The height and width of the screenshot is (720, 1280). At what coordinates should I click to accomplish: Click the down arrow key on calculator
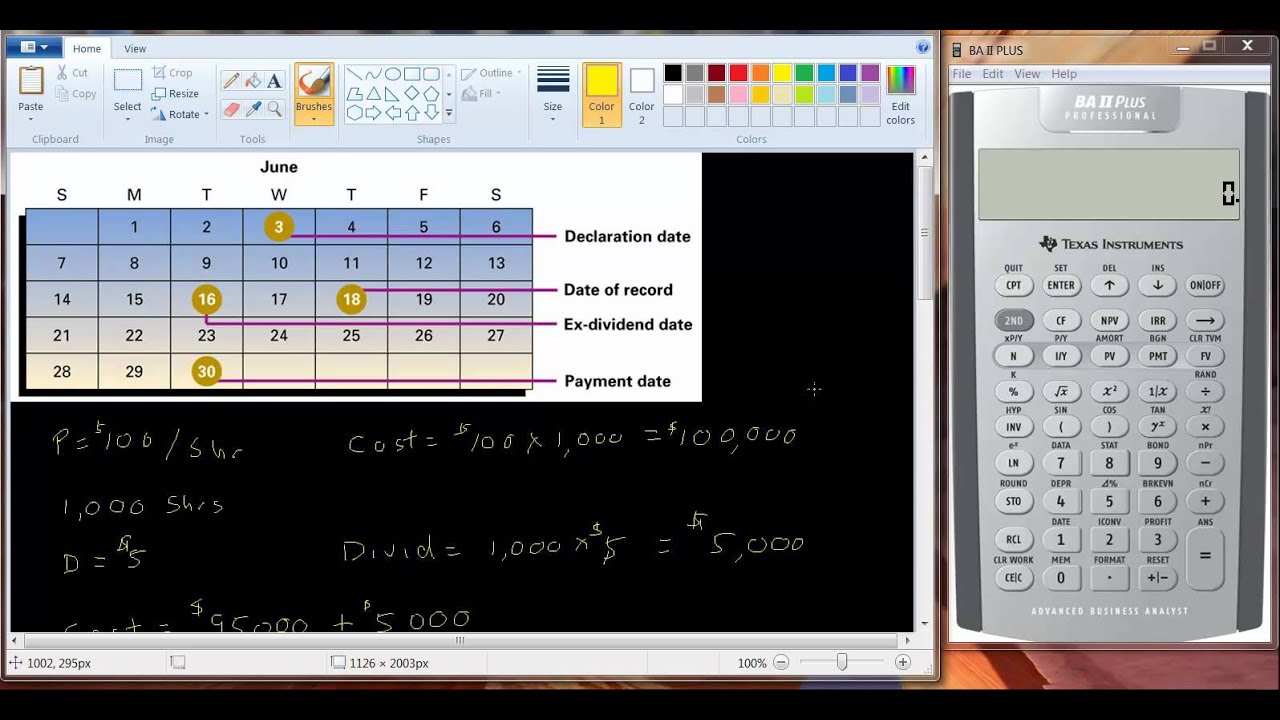[1158, 285]
